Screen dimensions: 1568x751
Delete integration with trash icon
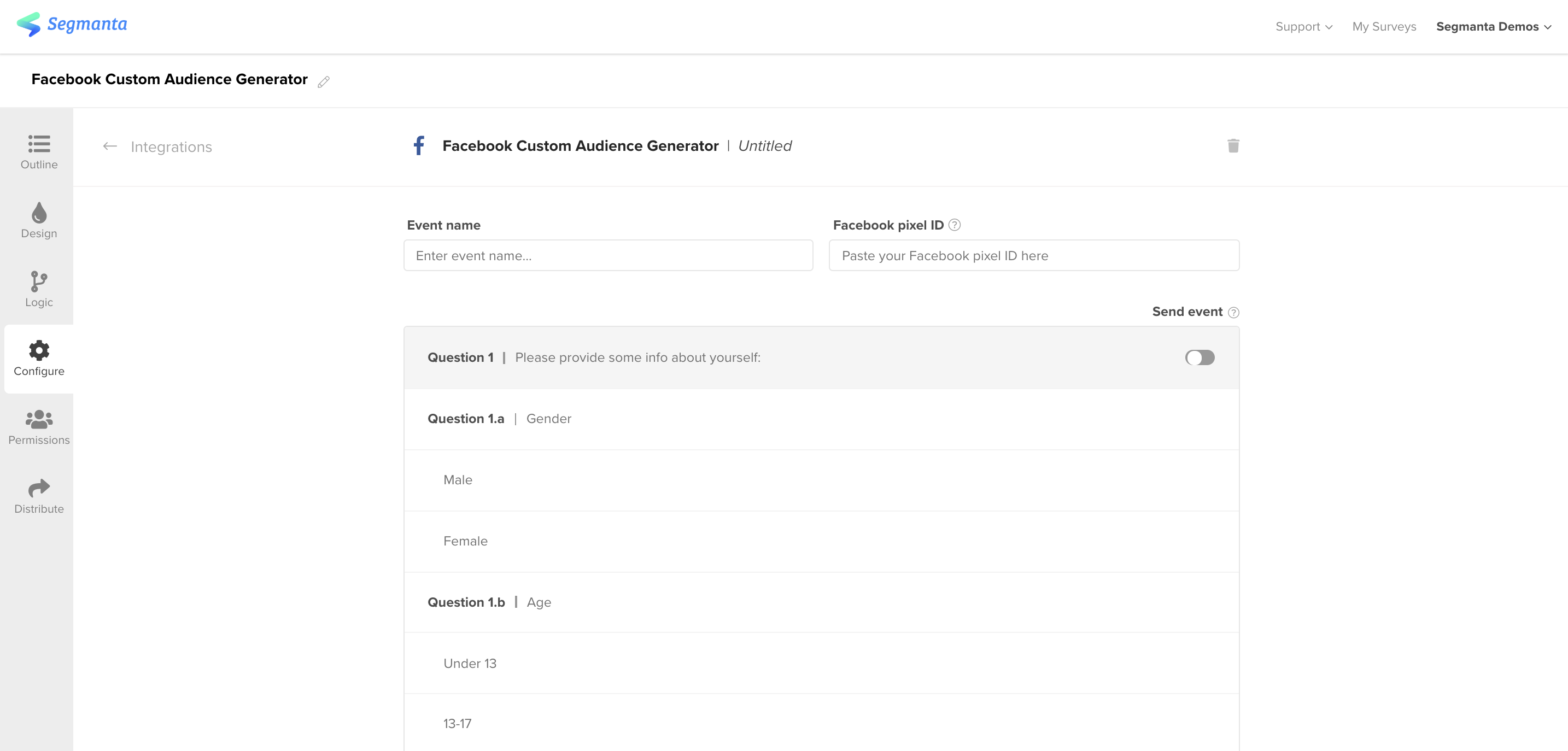tap(1233, 145)
